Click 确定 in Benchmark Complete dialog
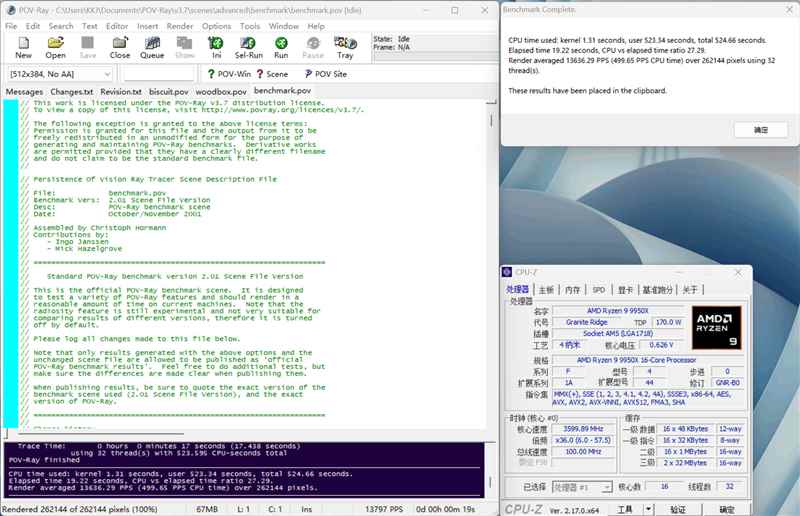 click(x=761, y=130)
